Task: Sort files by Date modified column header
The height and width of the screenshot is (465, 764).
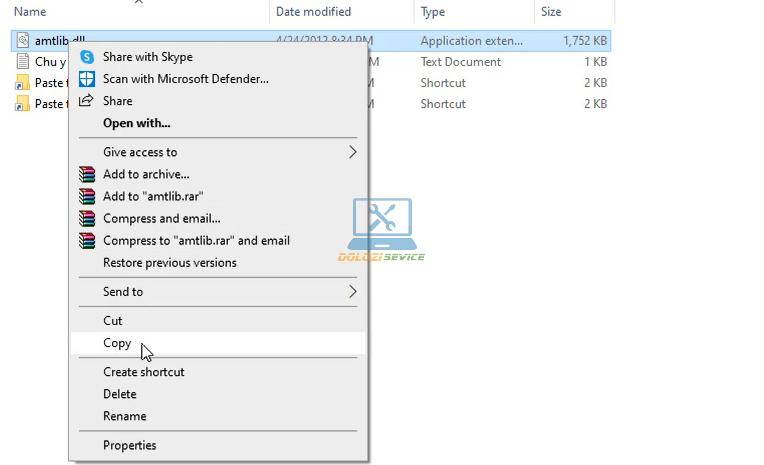Action: [x=313, y=12]
